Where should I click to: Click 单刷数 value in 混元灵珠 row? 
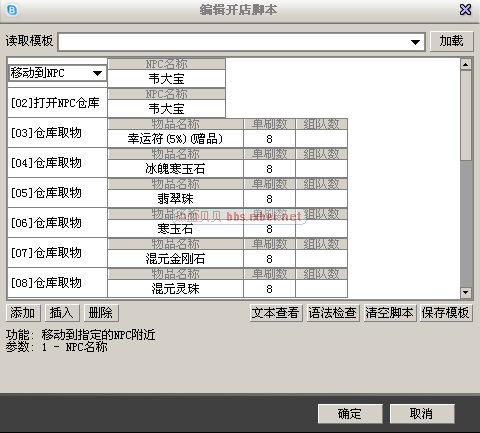(269, 289)
